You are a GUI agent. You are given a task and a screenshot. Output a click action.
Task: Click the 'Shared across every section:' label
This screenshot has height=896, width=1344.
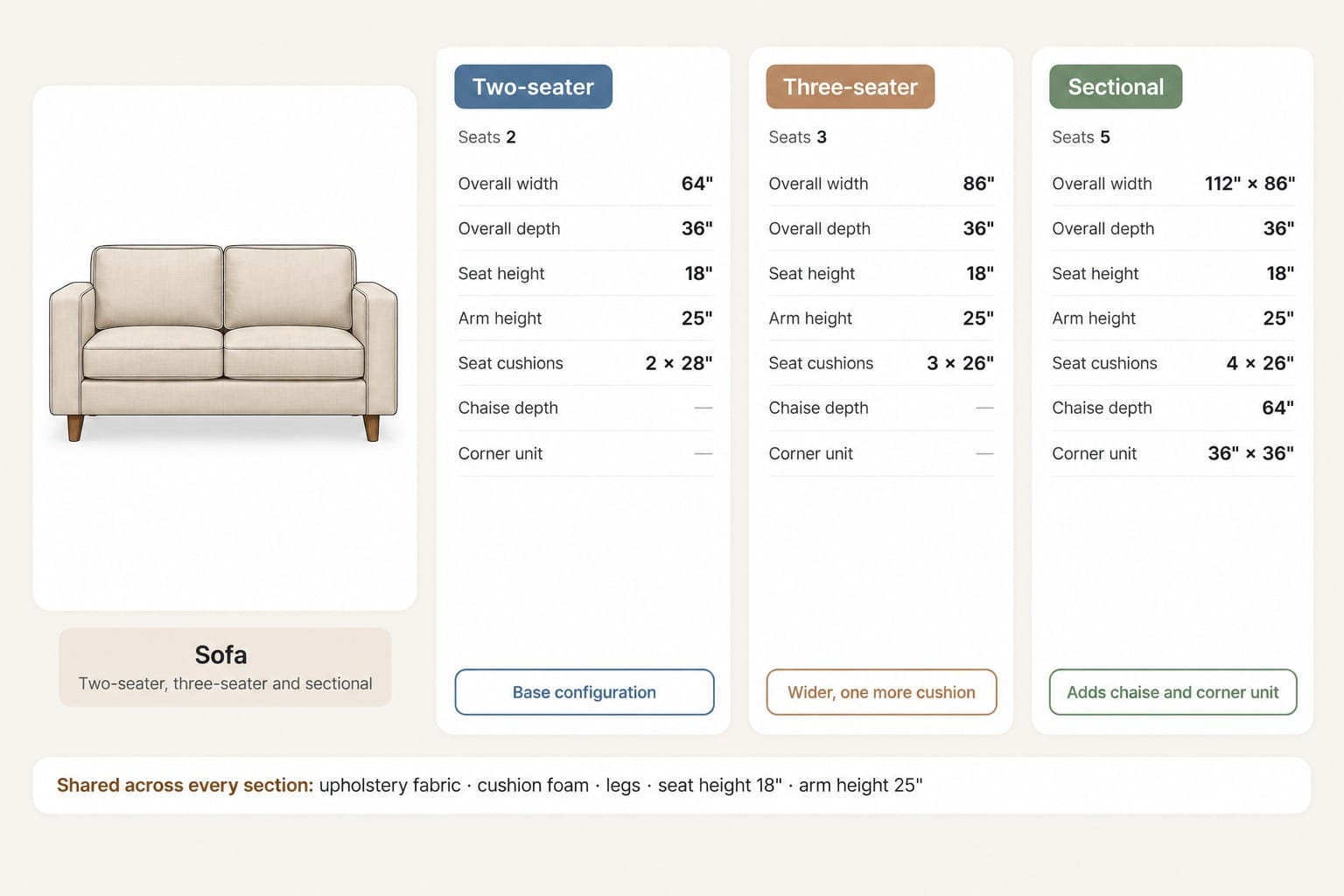coord(185,785)
